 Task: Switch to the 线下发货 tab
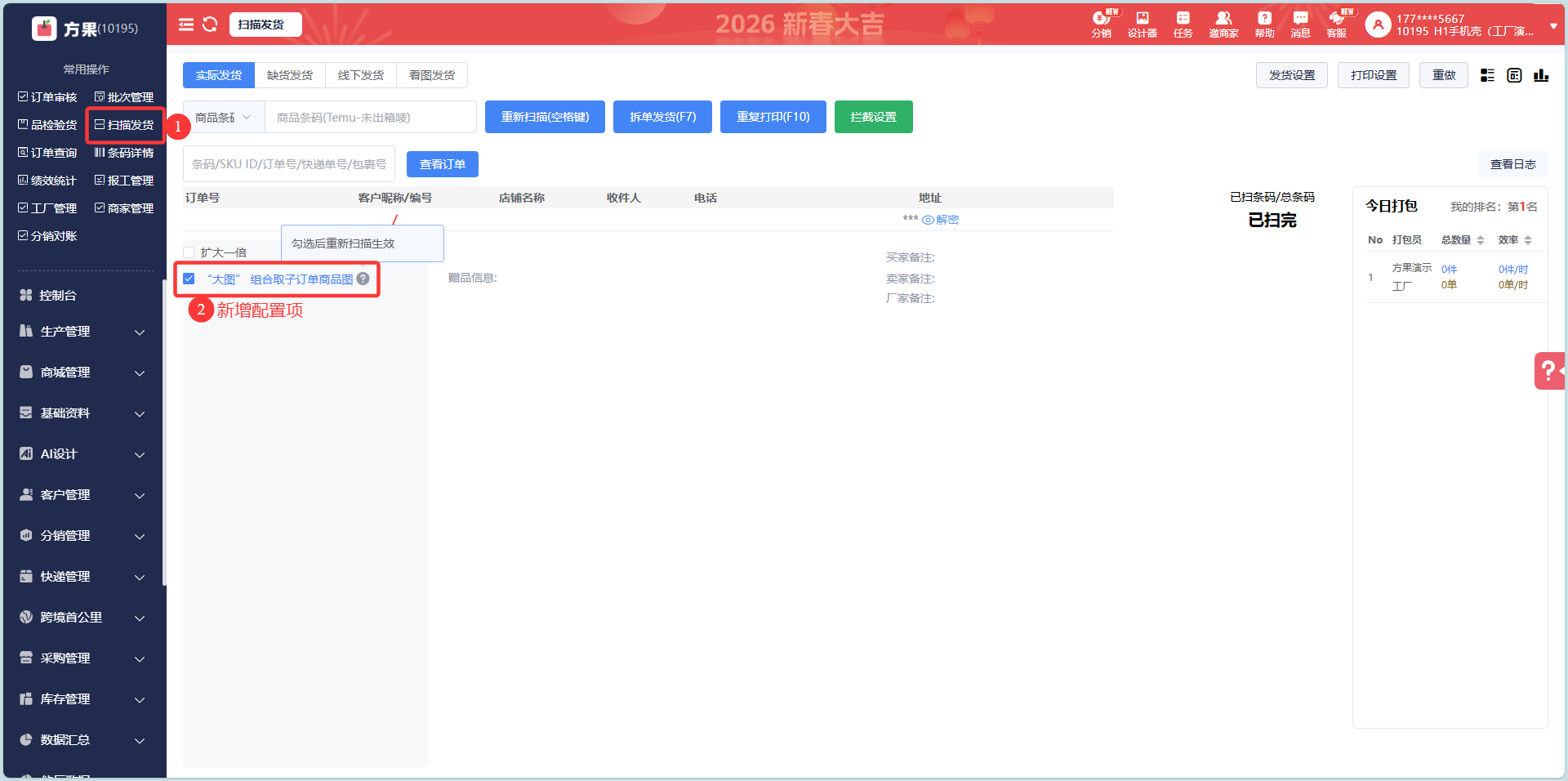point(361,75)
